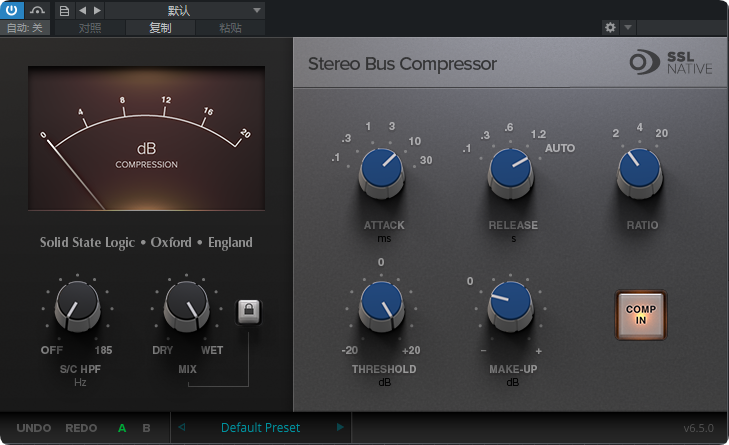Click the ATTACK knob
Viewport: 729px width, 445px height.
coord(382,173)
